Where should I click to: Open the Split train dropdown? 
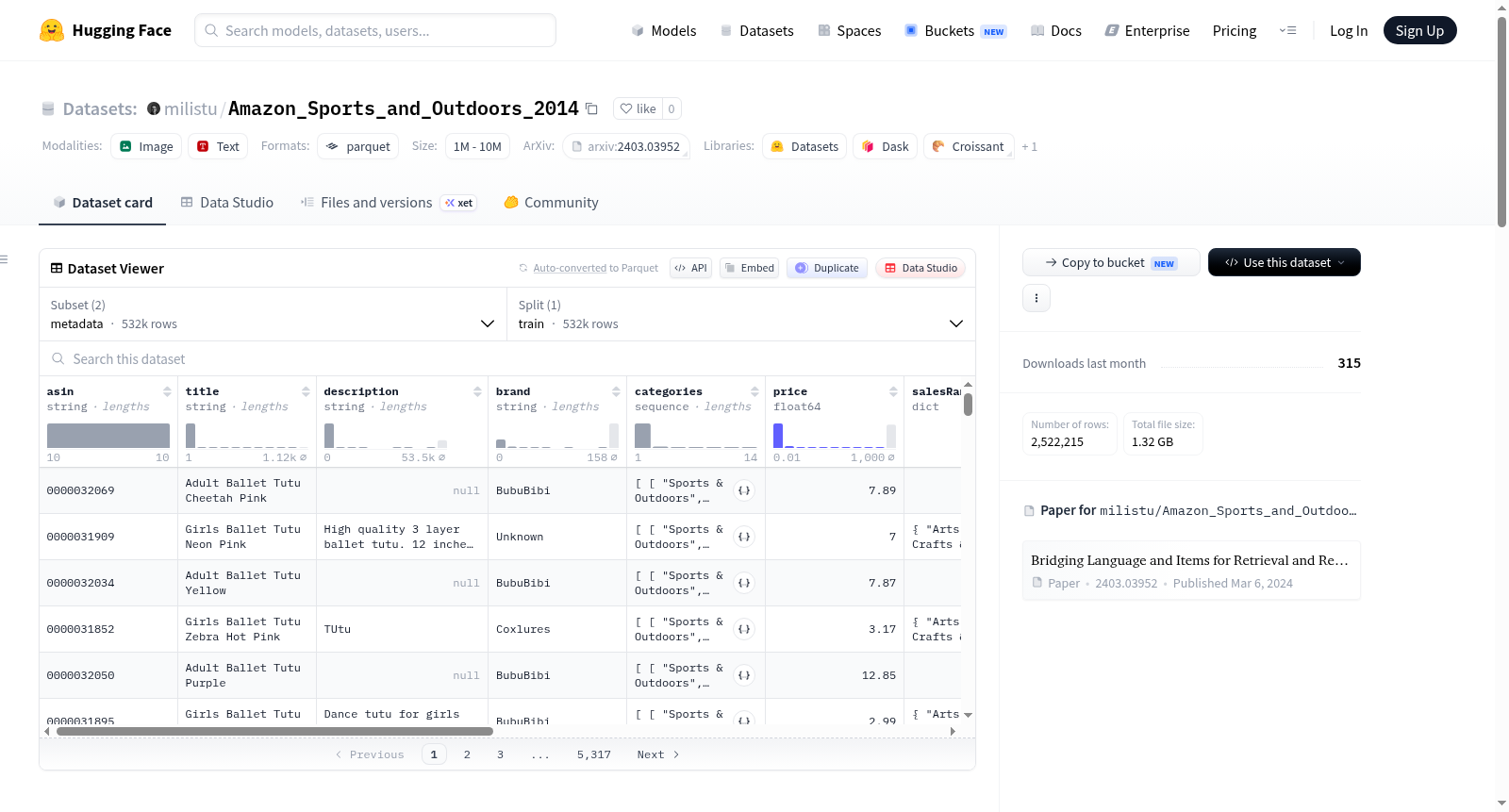click(741, 314)
